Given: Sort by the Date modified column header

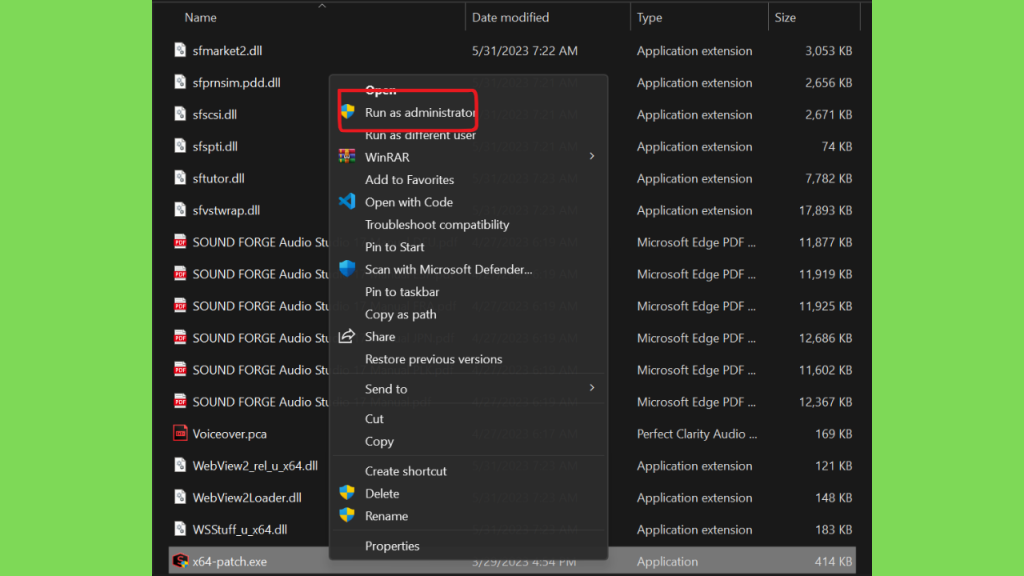Looking at the screenshot, I should [x=511, y=18].
